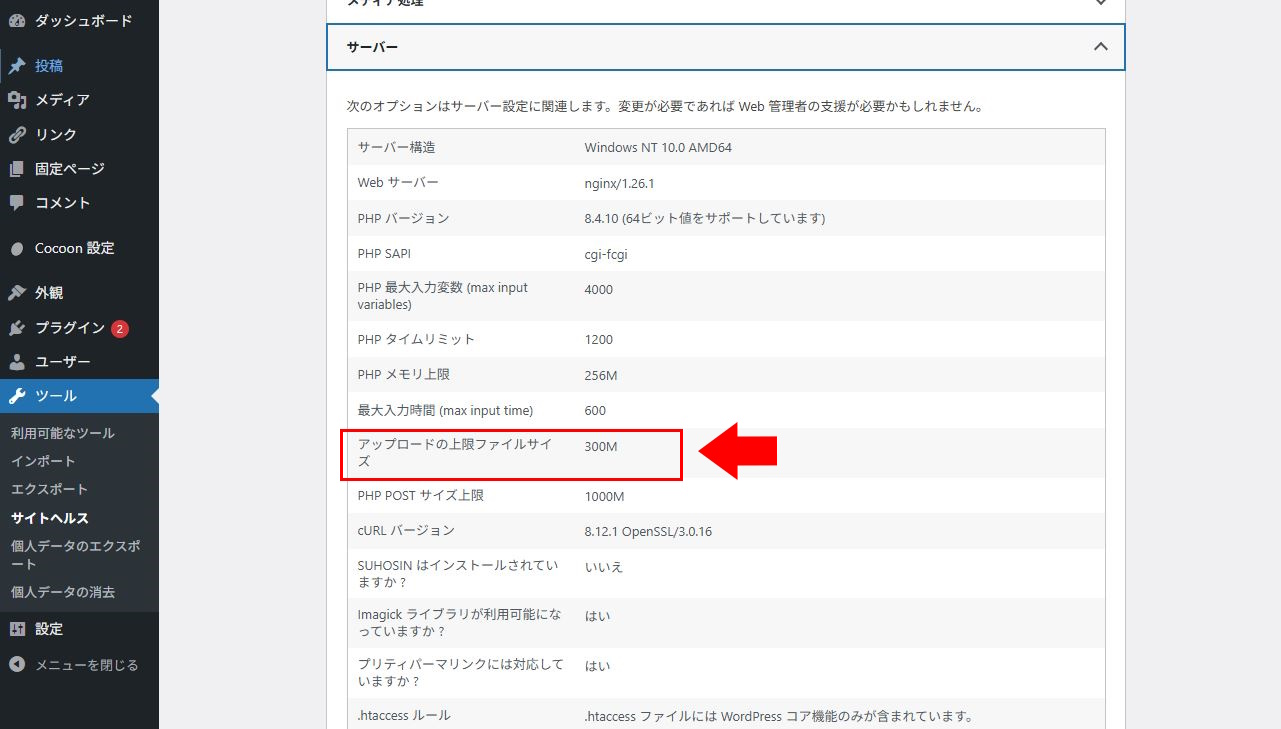
Task: Expand the section above サーバー
Action: (1100, 3)
